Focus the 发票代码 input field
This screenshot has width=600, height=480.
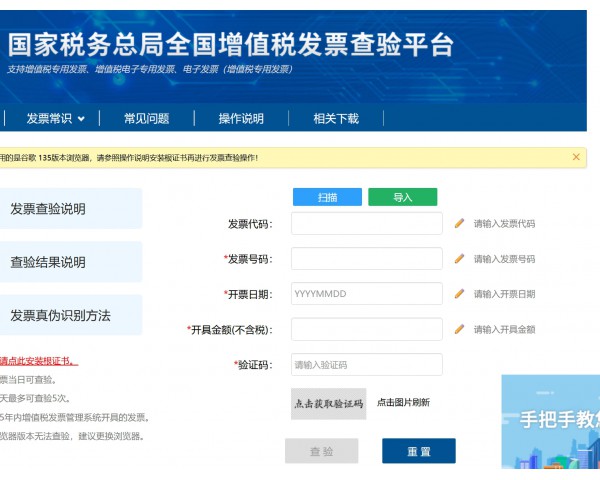[367, 223]
